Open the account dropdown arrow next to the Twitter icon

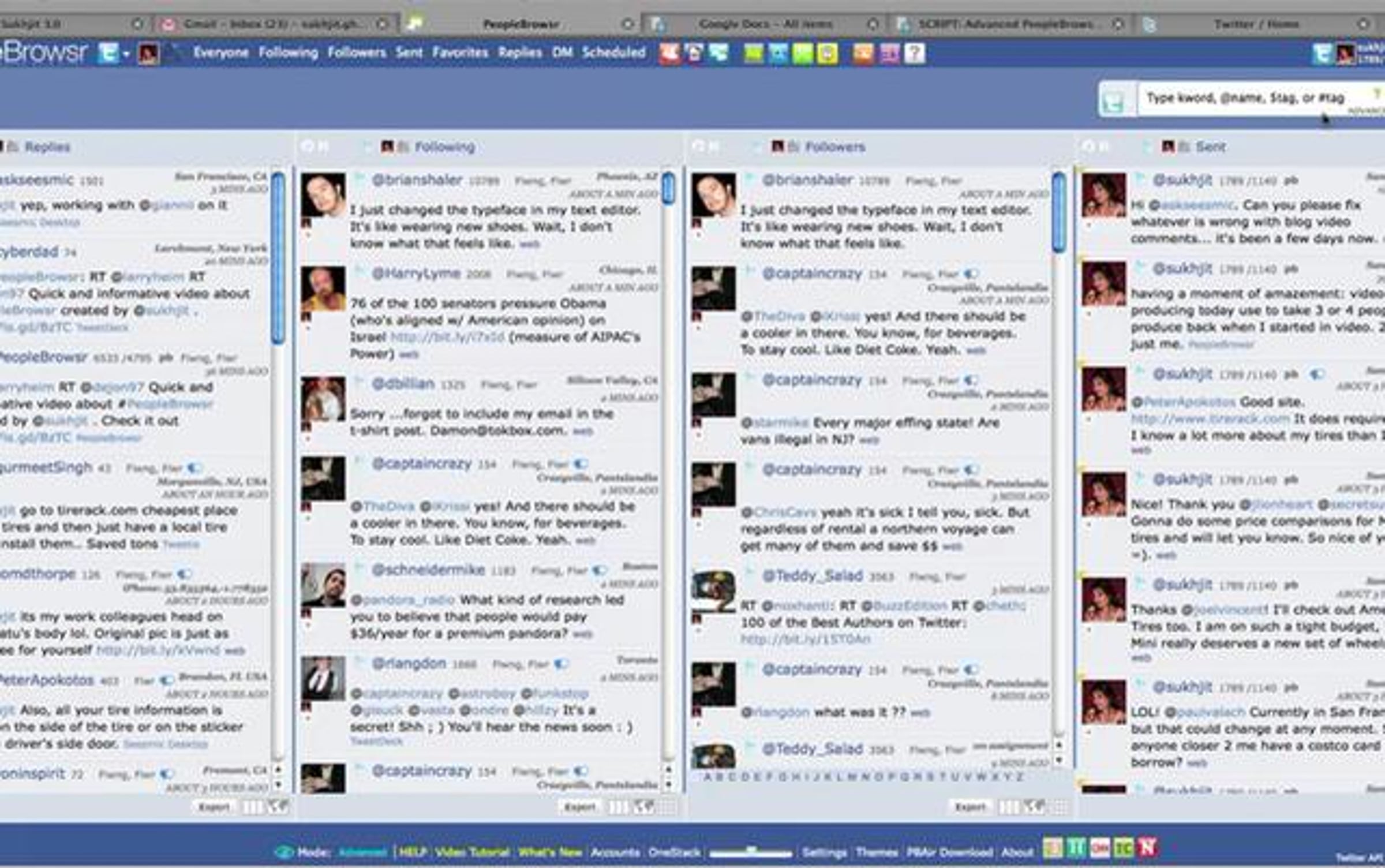coord(126,54)
